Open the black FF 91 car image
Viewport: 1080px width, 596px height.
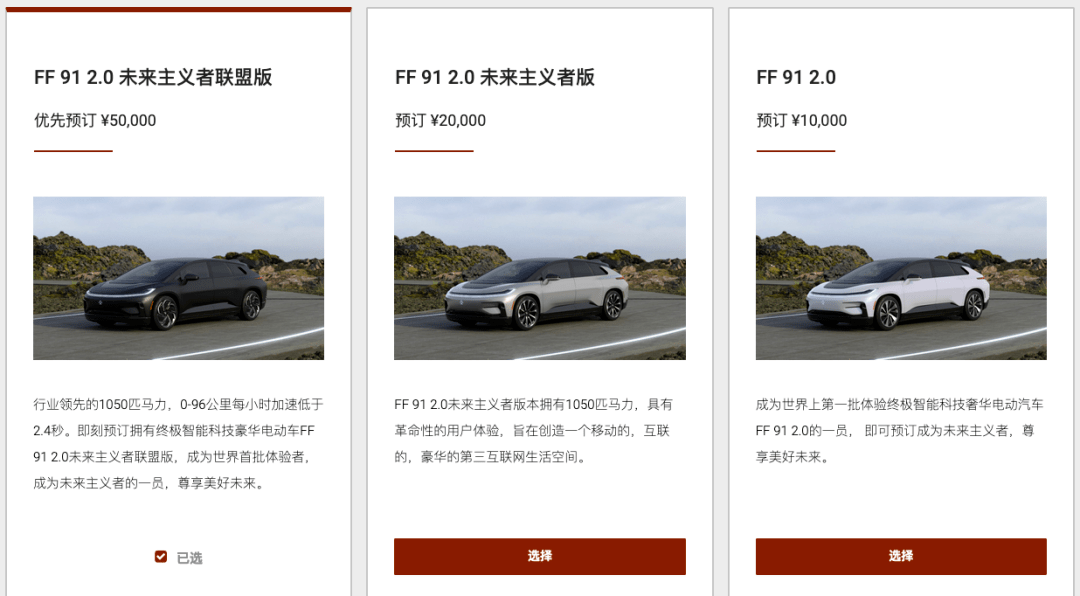point(178,278)
